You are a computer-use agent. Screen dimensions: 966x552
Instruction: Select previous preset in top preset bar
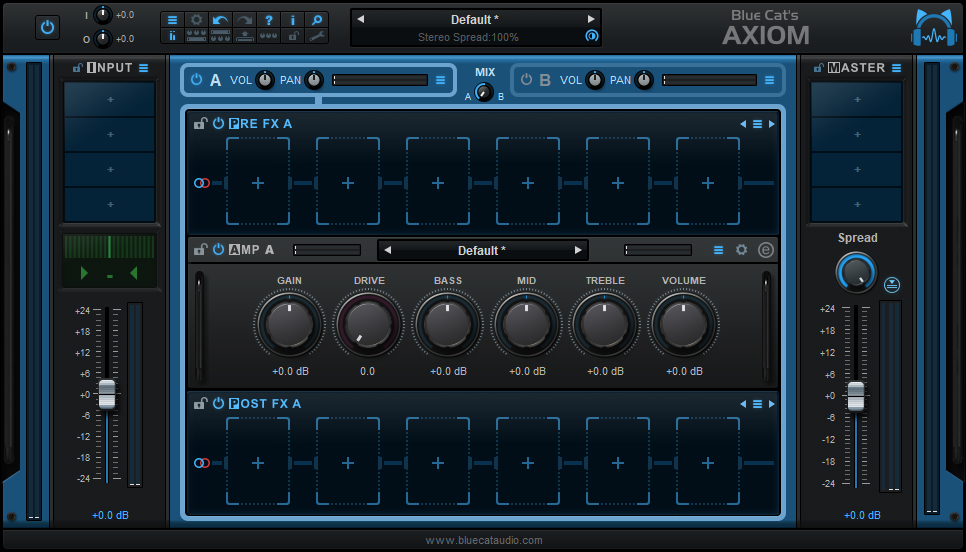(360, 19)
